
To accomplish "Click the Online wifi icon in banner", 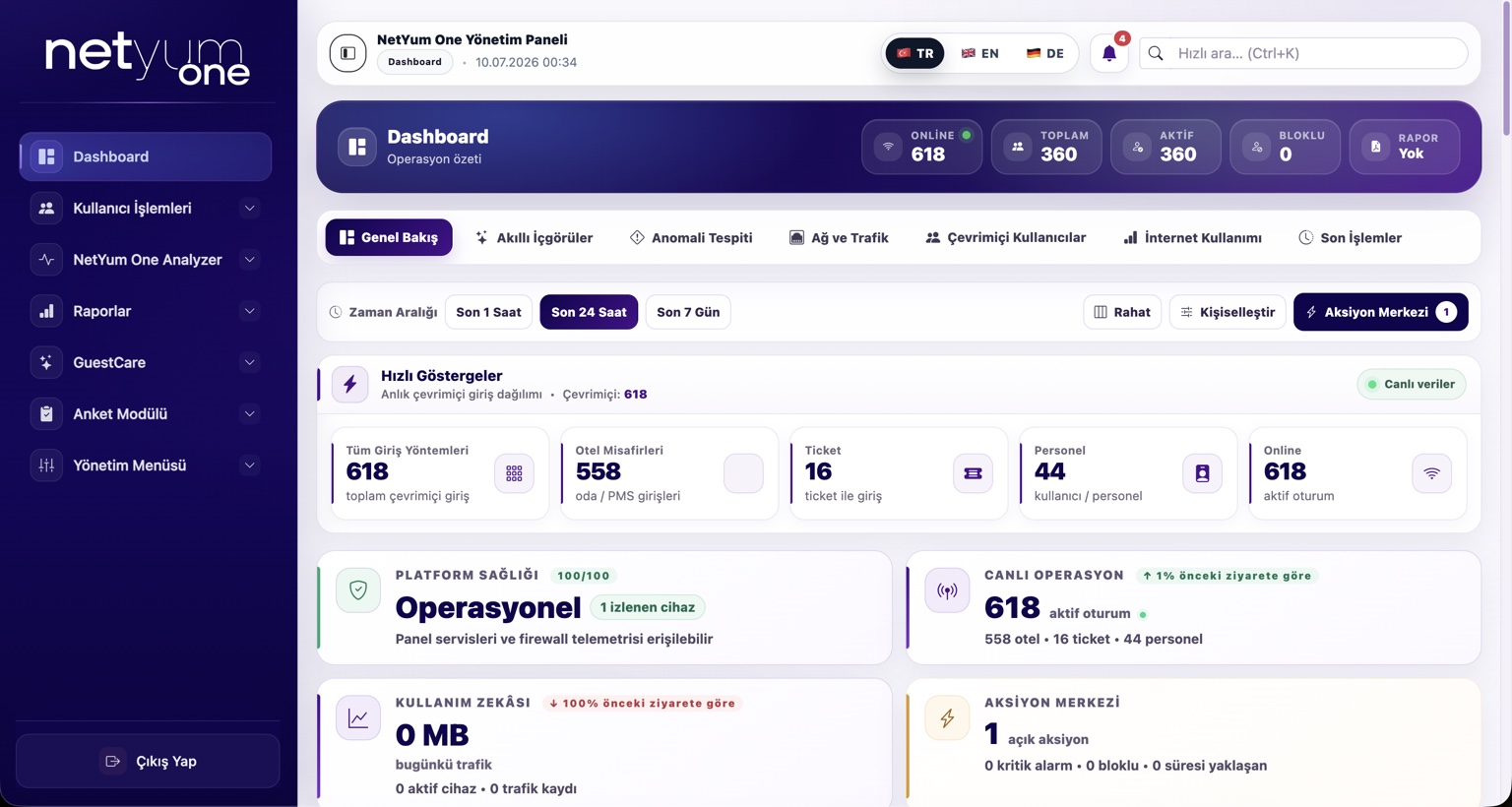I will (888, 147).
